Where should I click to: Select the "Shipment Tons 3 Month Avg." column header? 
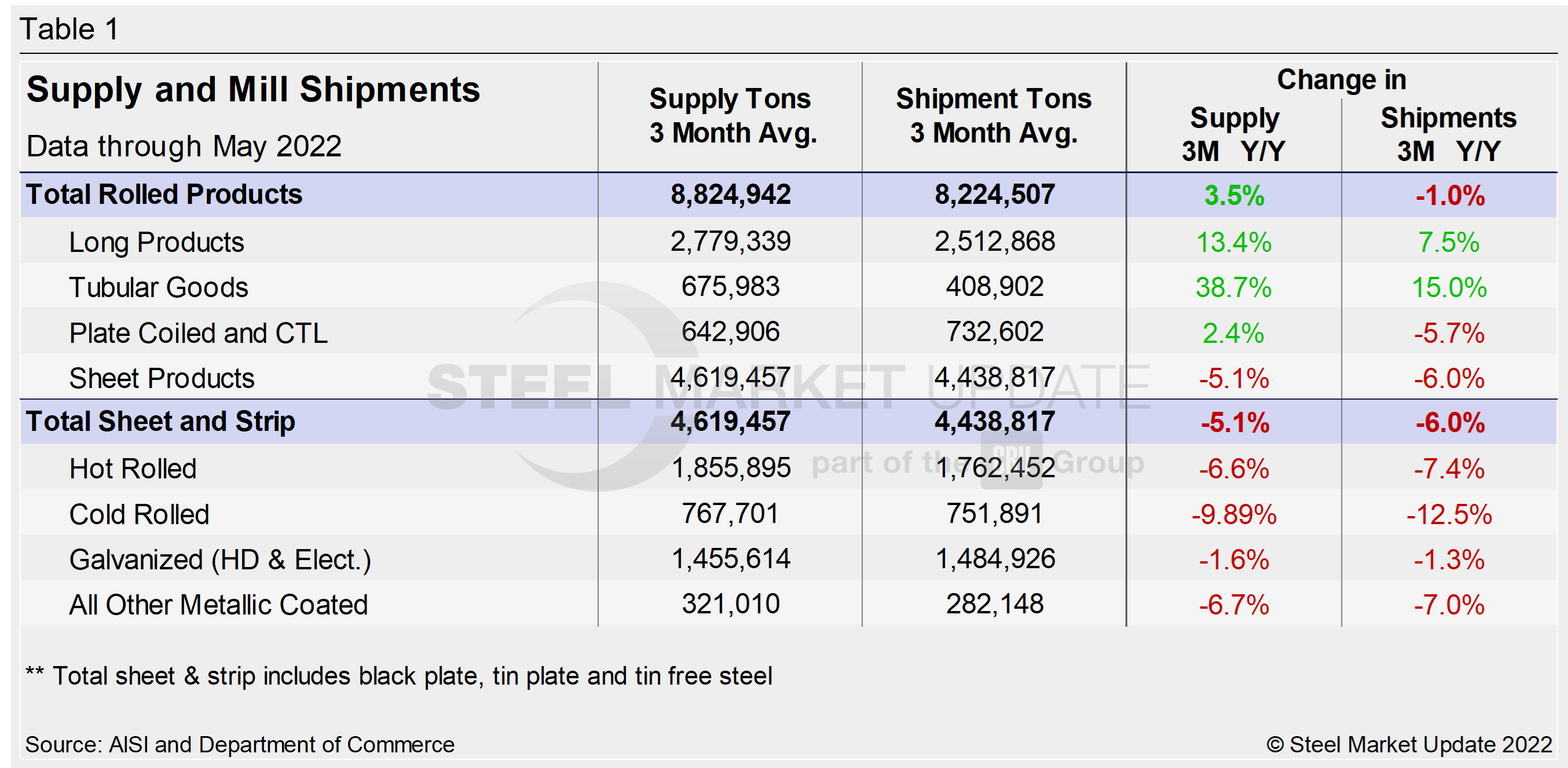click(994, 116)
